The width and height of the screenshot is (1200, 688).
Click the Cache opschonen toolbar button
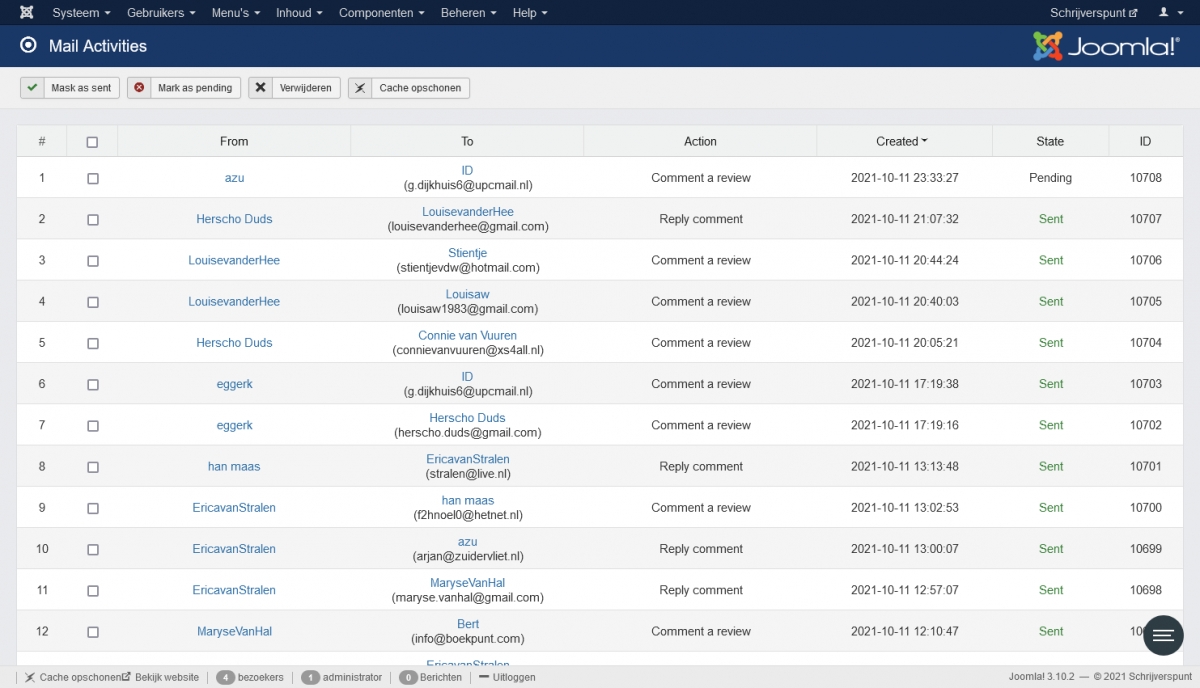409,88
